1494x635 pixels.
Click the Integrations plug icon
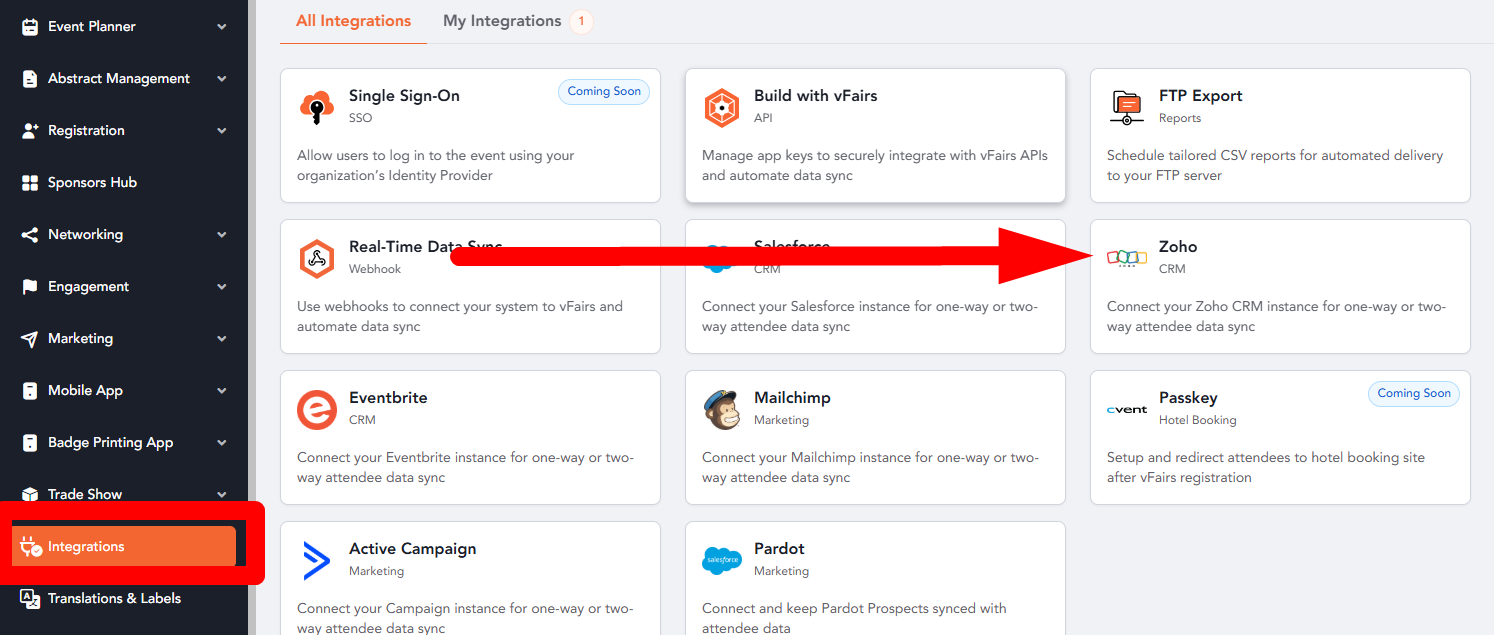click(31, 547)
